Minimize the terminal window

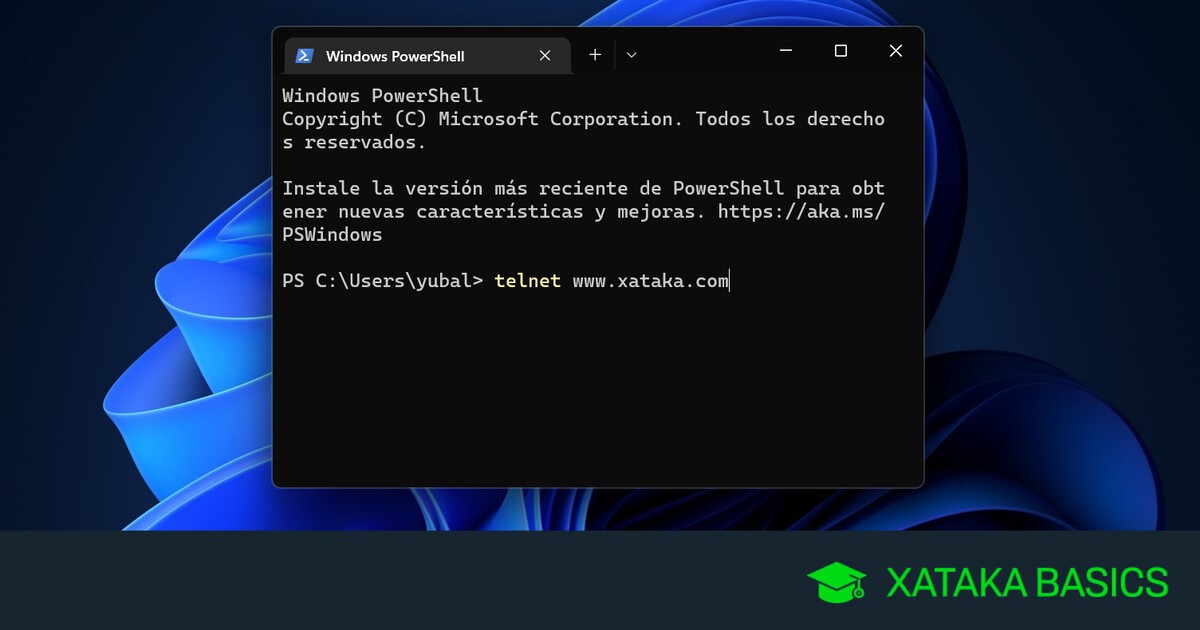(786, 51)
